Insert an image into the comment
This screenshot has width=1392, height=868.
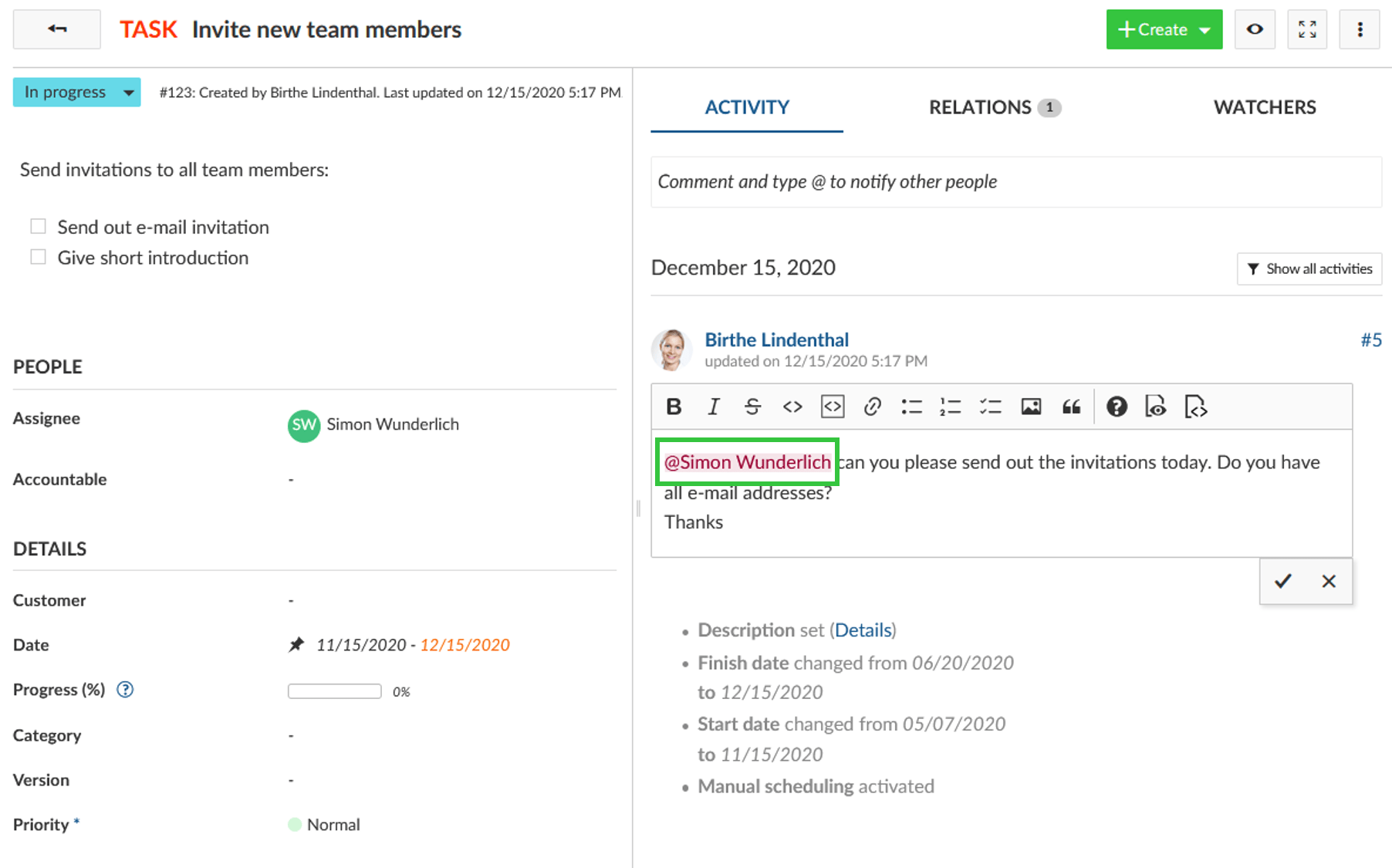1031,407
